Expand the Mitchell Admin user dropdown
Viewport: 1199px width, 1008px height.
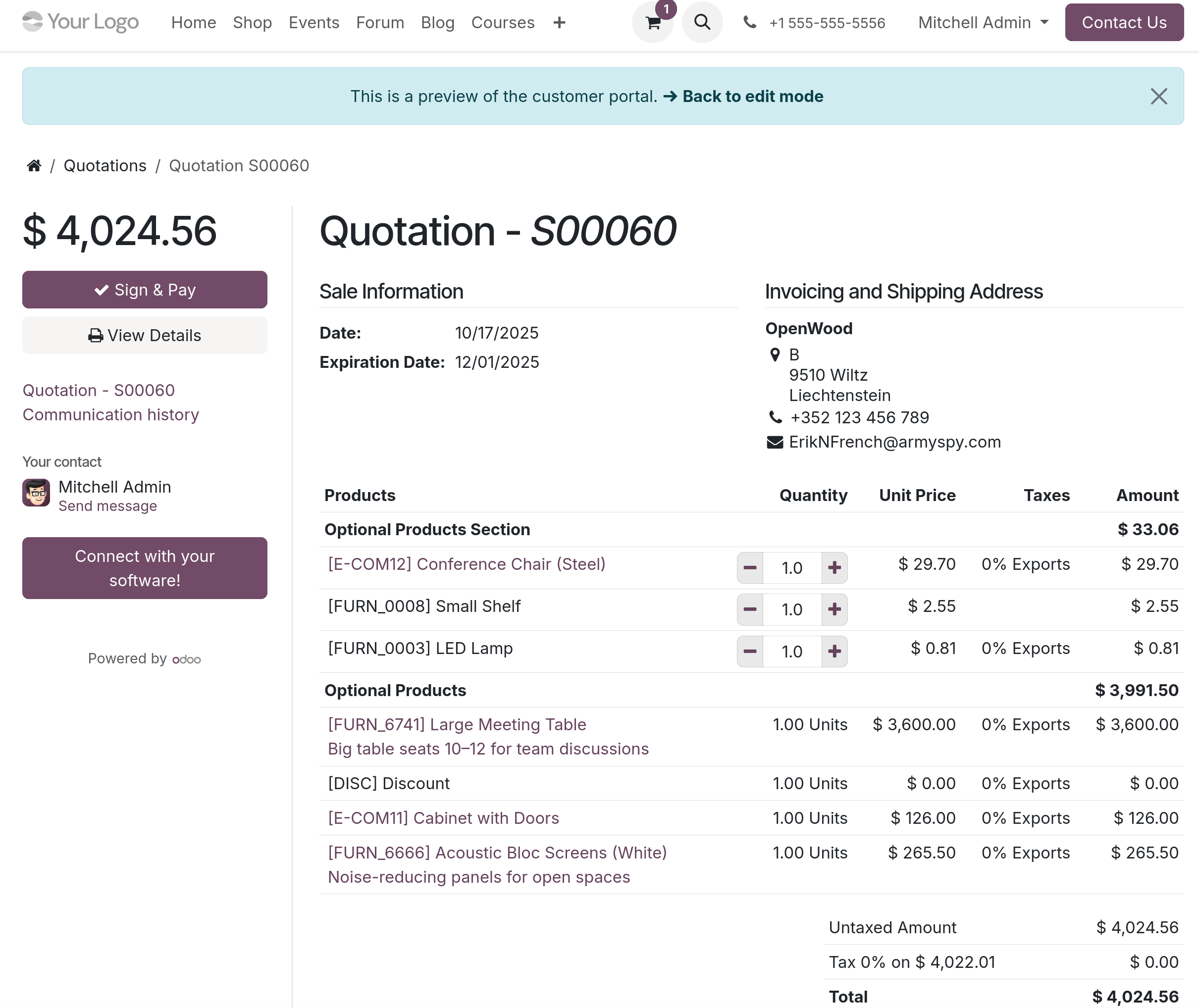click(x=983, y=23)
